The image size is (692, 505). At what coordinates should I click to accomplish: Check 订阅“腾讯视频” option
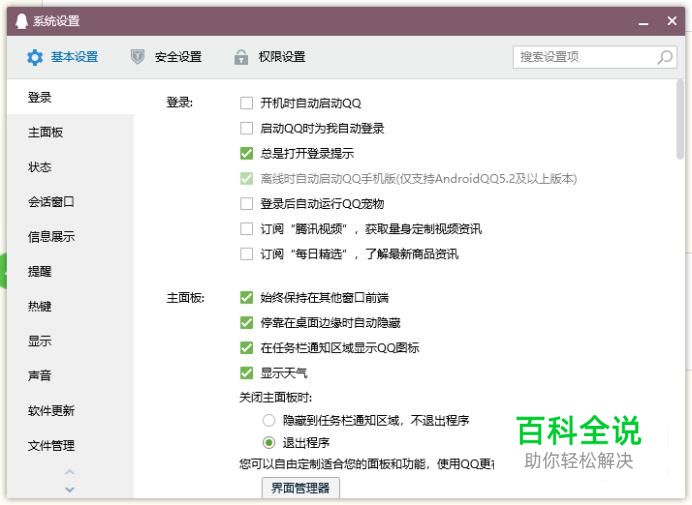tap(246, 229)
